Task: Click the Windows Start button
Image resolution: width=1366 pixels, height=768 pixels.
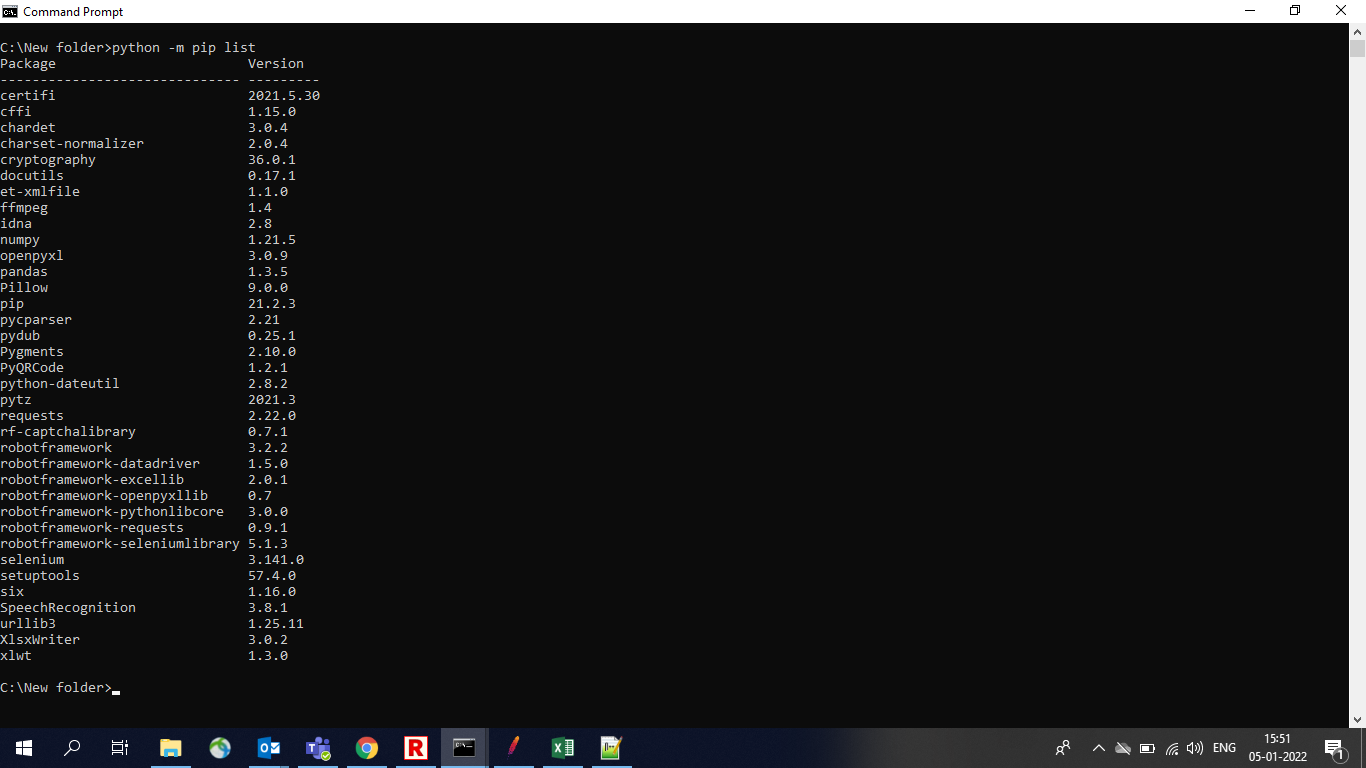Action: pyautogui.click(x=24, y=747)
